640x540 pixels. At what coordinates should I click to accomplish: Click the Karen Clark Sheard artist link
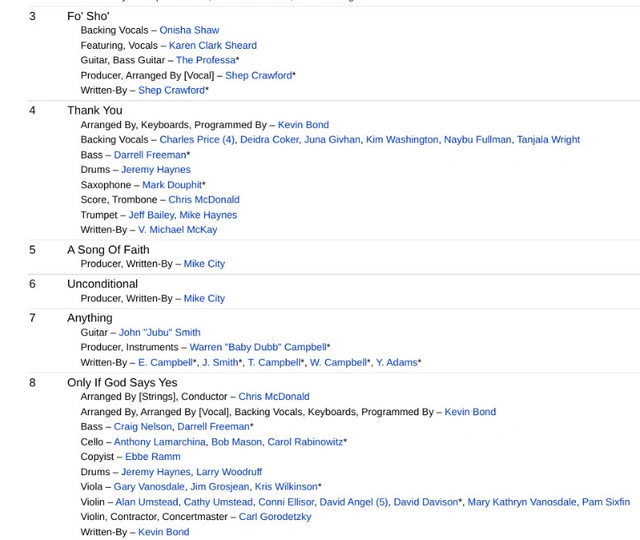coord(212,45)
